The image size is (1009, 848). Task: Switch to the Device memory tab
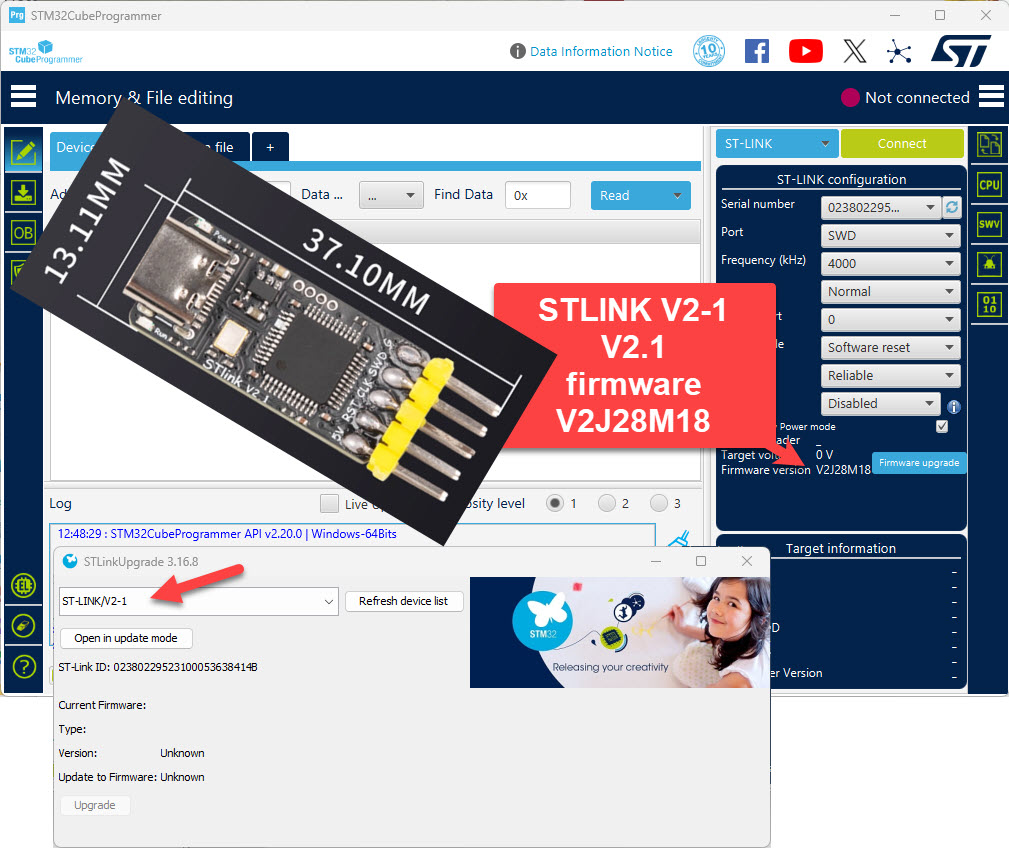(x=75, y=147)
